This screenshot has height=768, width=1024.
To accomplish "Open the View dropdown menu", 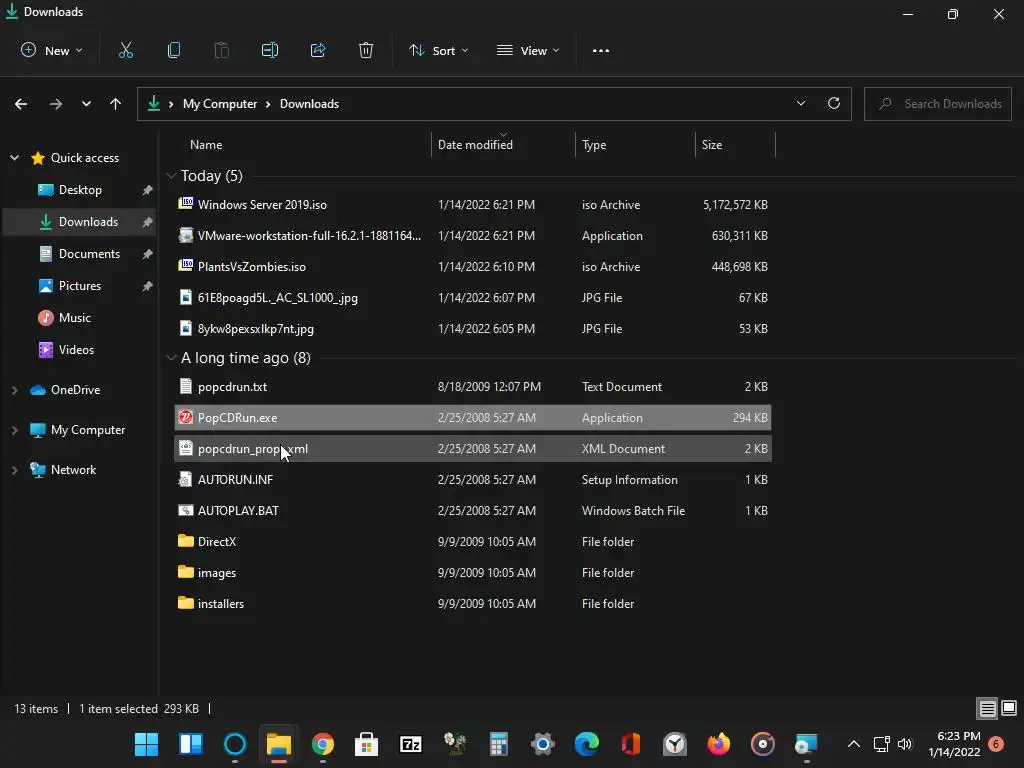I will point(528,50).
